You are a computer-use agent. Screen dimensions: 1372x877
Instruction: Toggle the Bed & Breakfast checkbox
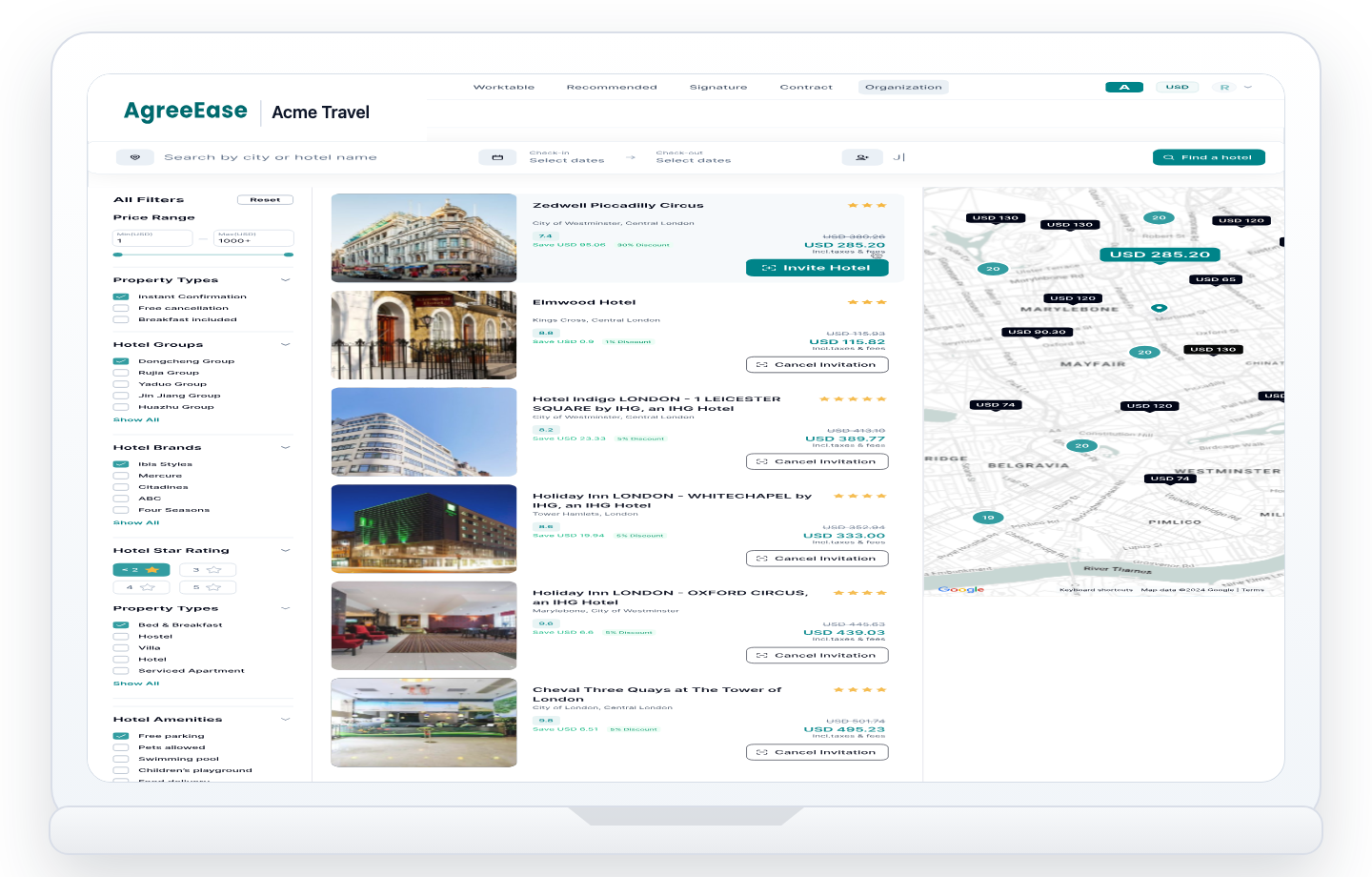click(x=121, y=625)
